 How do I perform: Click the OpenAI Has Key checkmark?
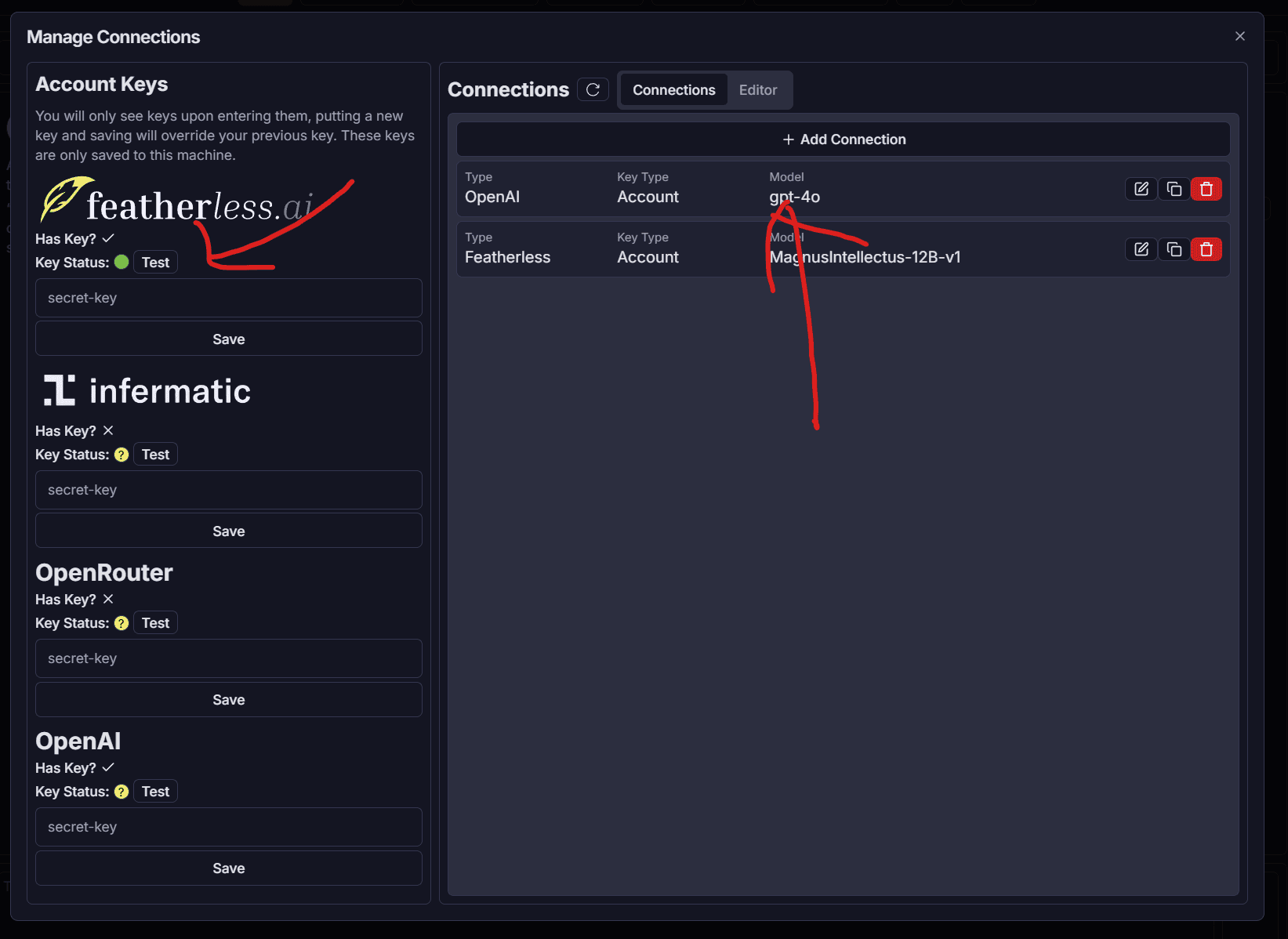click(x=108, y=767)
